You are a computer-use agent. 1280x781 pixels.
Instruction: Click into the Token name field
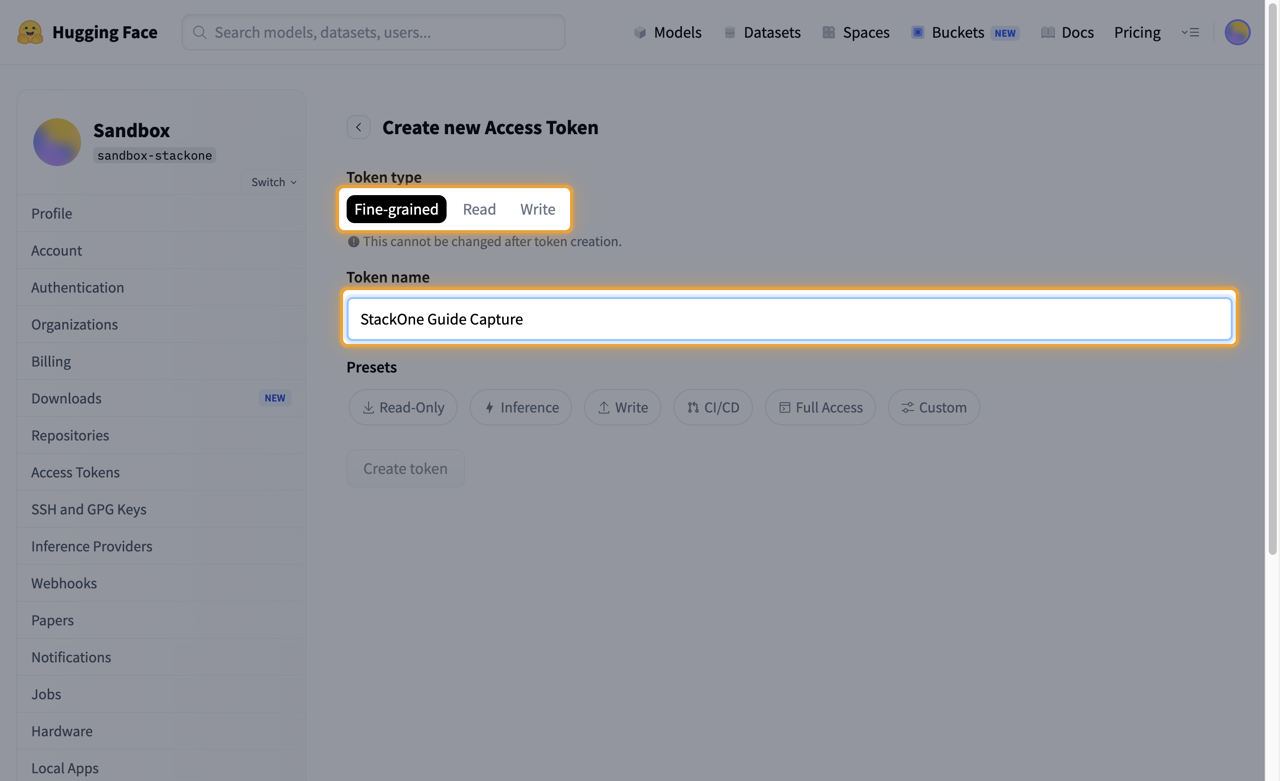(789, 319)
